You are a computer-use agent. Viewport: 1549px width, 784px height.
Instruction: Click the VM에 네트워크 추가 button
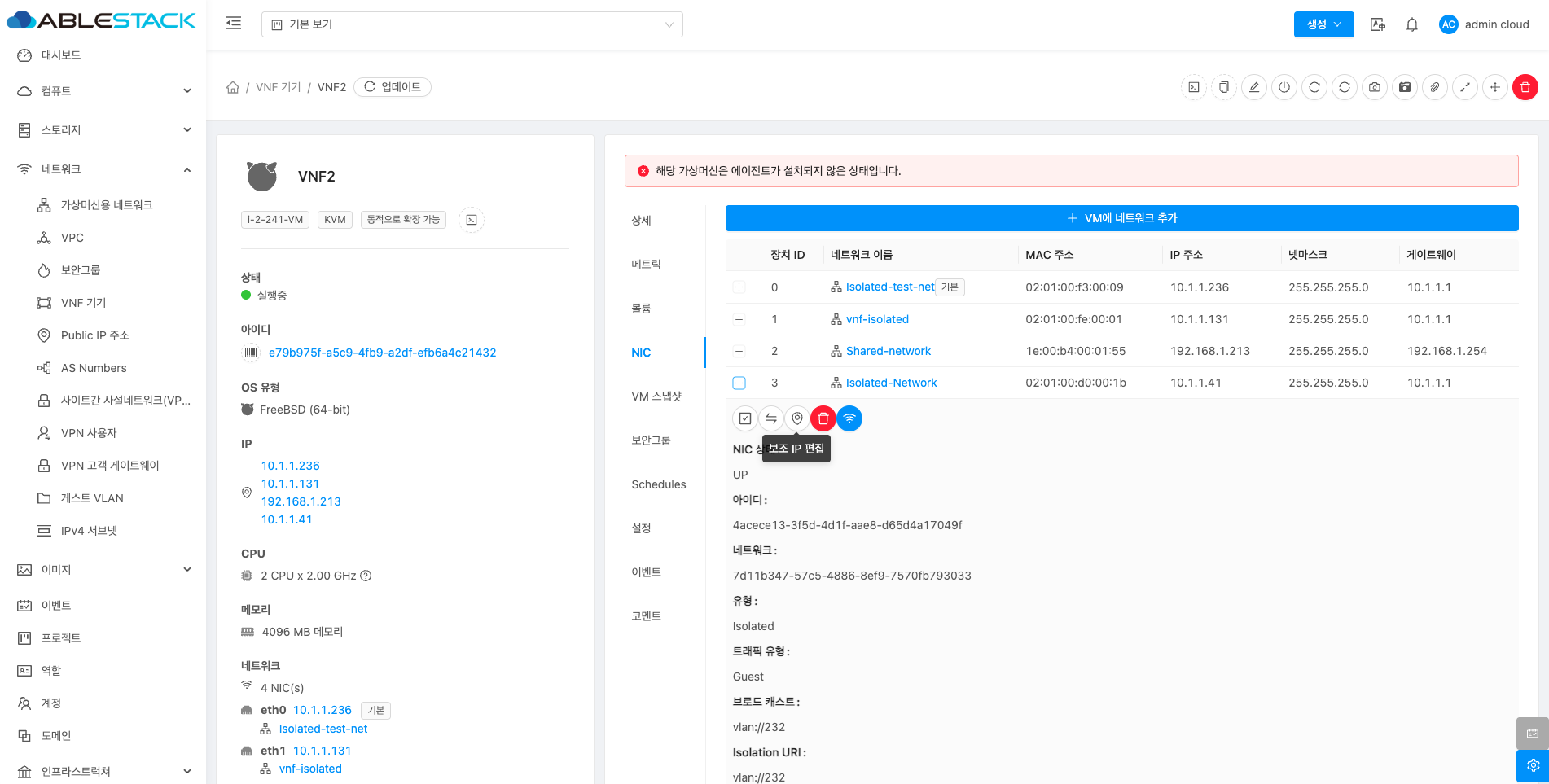[1121, 218]
